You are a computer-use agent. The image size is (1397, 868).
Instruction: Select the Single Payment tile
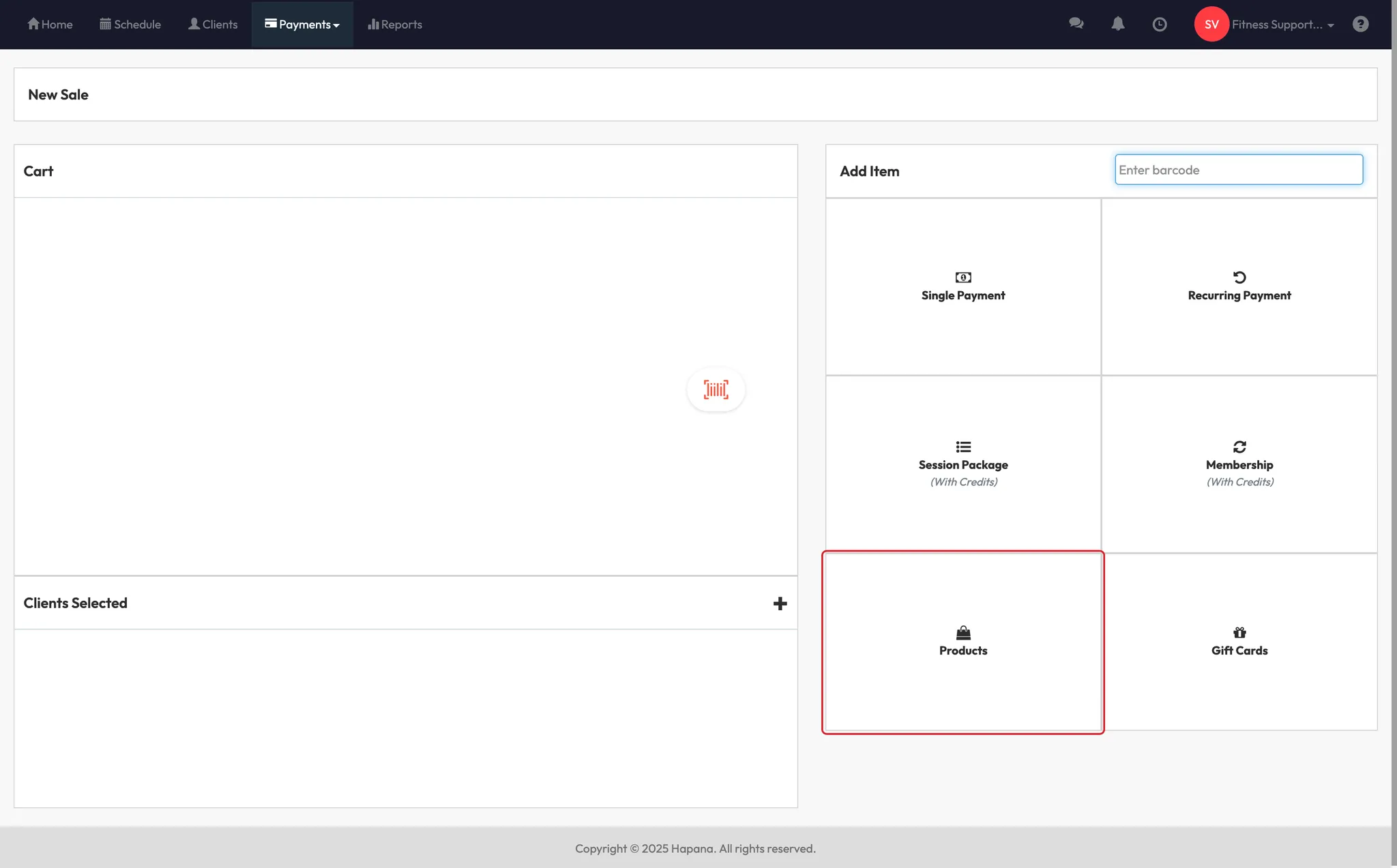962,287
